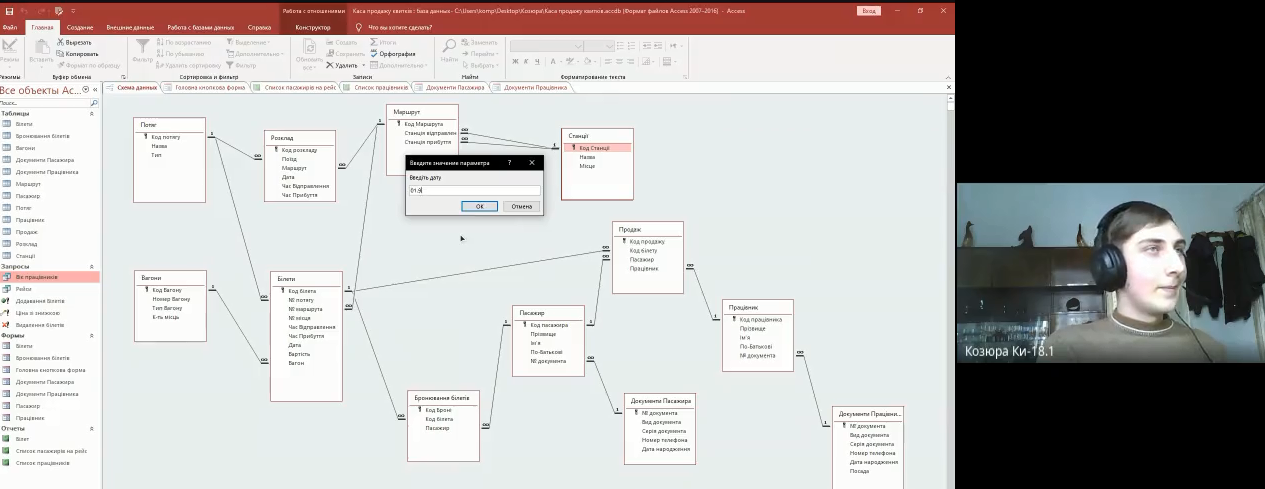Collapse the Запросы group in navigation pane

pos(92,267)
